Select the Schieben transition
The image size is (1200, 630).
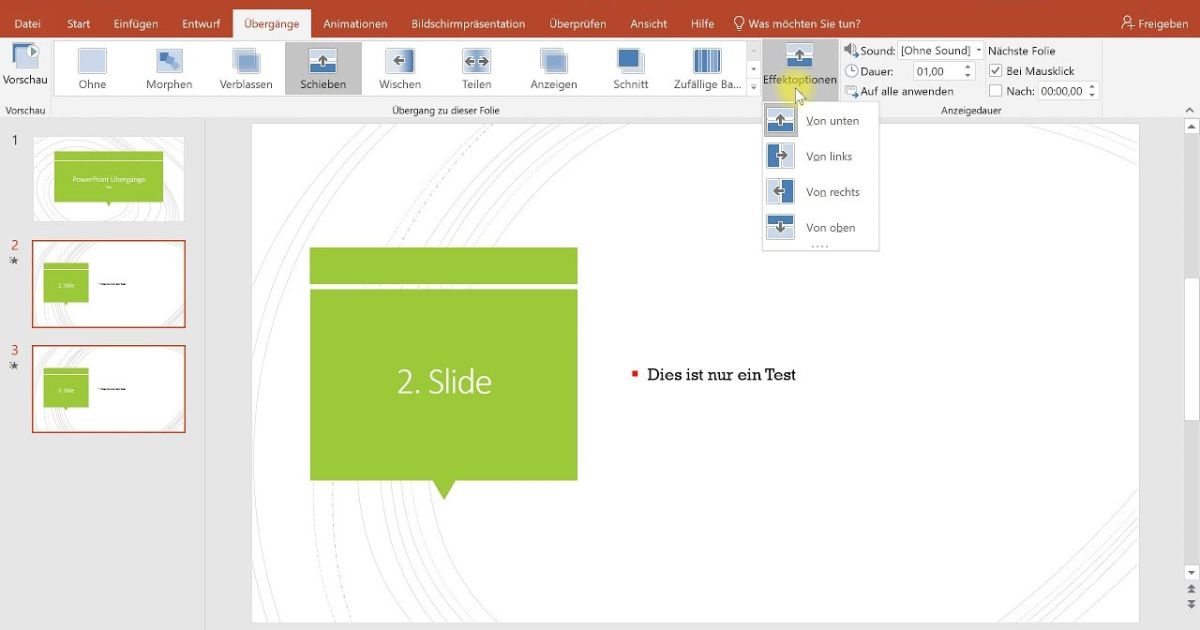tap(323, 68)
